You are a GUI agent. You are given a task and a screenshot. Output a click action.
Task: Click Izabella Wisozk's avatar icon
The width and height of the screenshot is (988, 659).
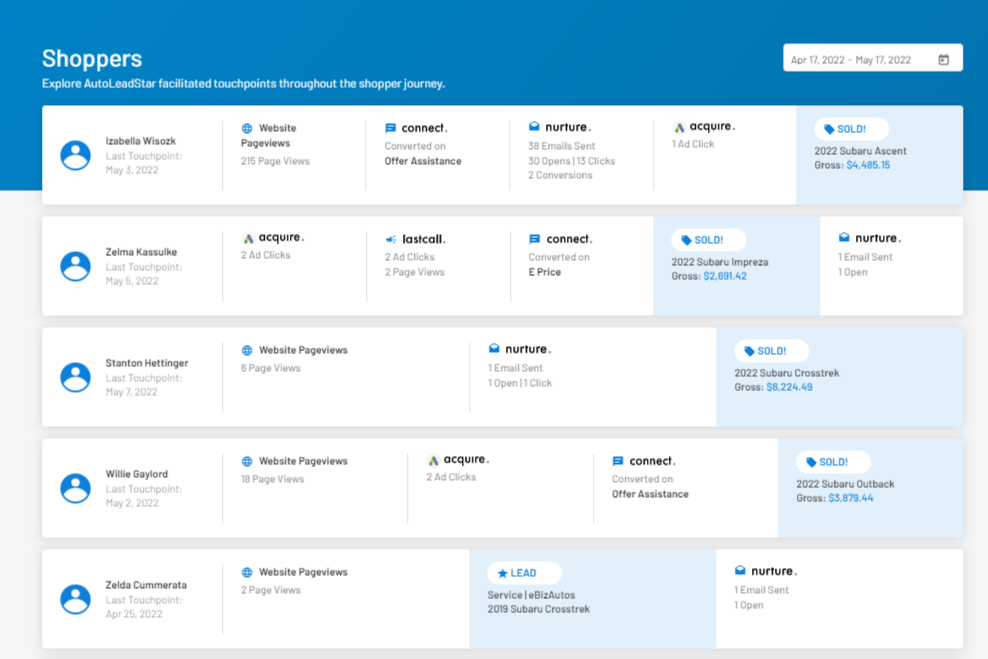[76, 155]
